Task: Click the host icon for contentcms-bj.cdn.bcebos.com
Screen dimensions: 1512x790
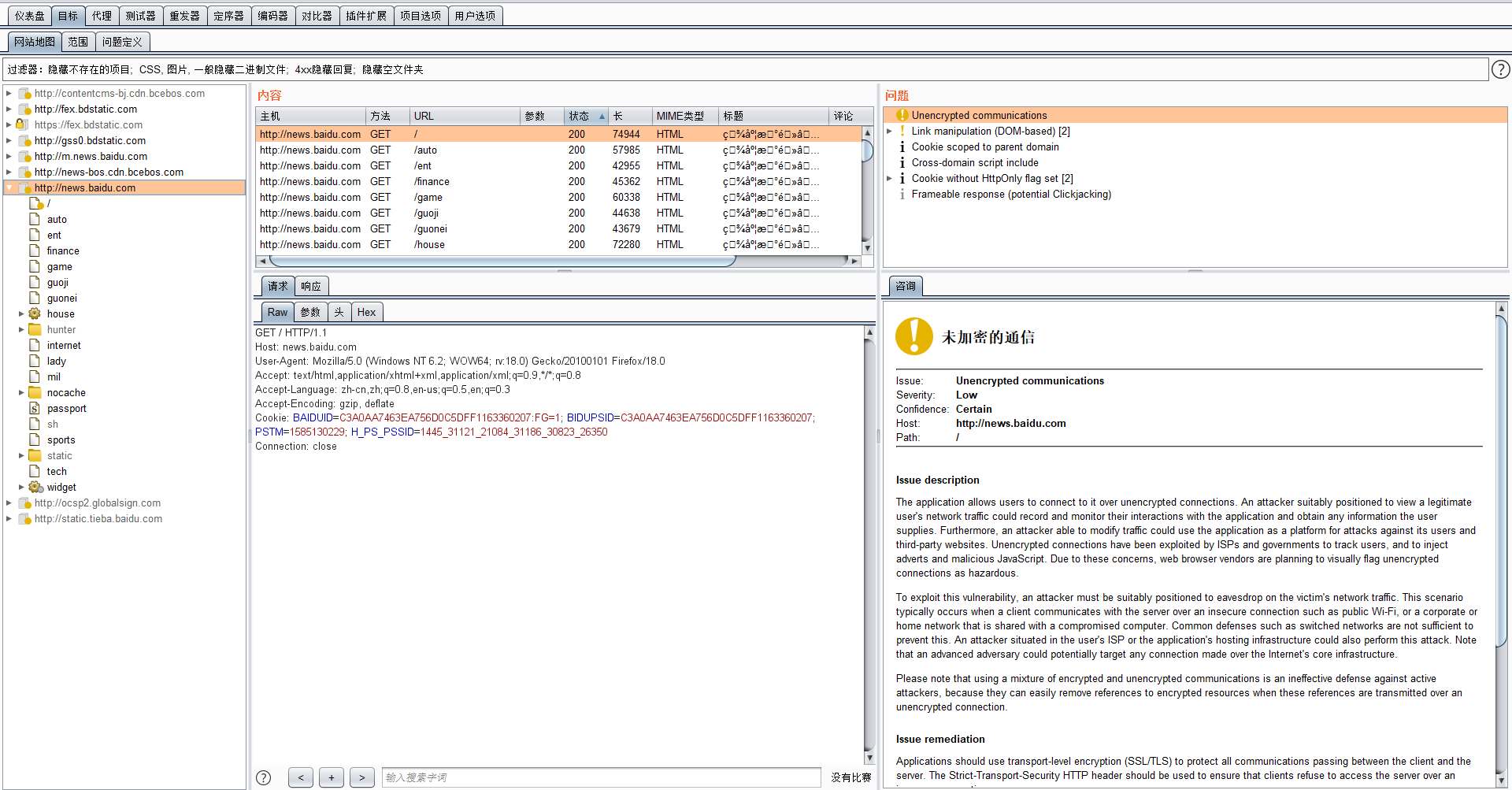Action: 24,93
